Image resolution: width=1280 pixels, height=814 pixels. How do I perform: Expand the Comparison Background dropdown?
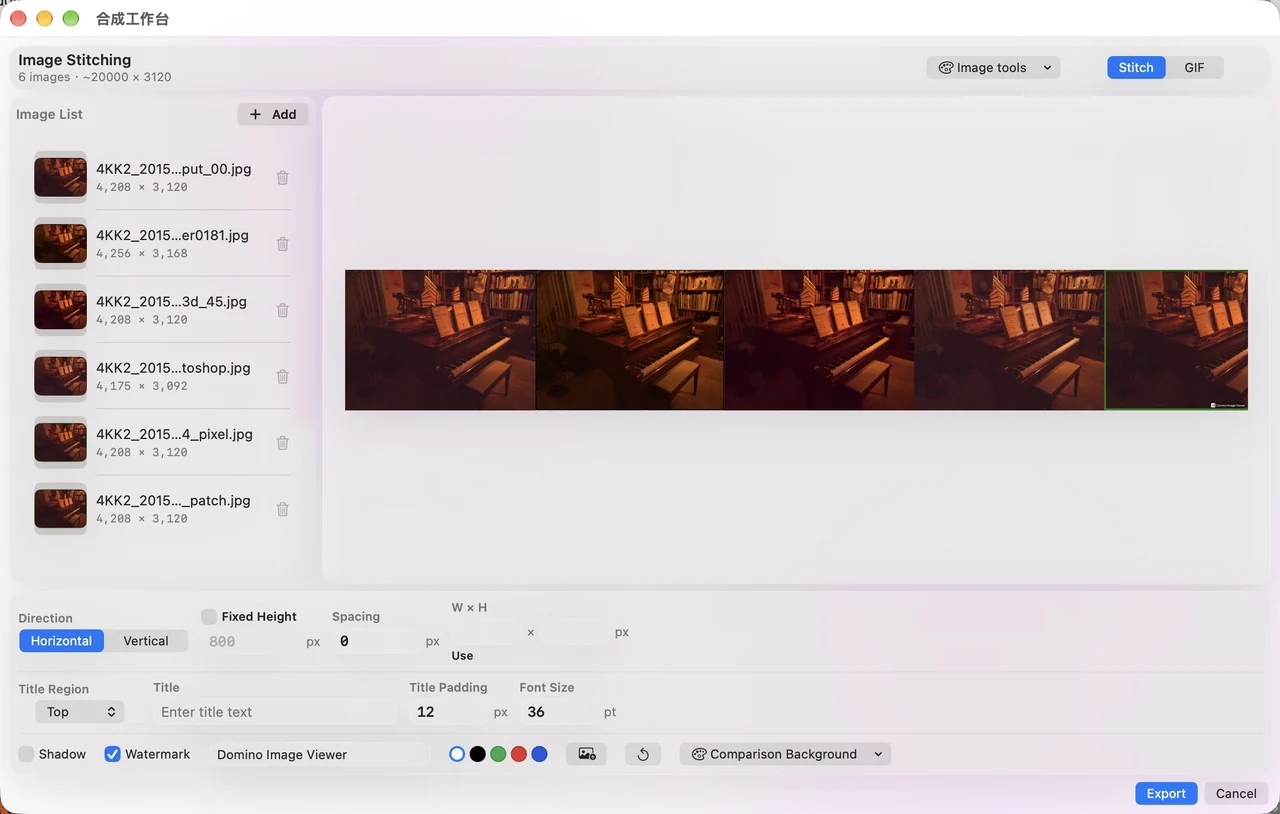click(785, 754)
